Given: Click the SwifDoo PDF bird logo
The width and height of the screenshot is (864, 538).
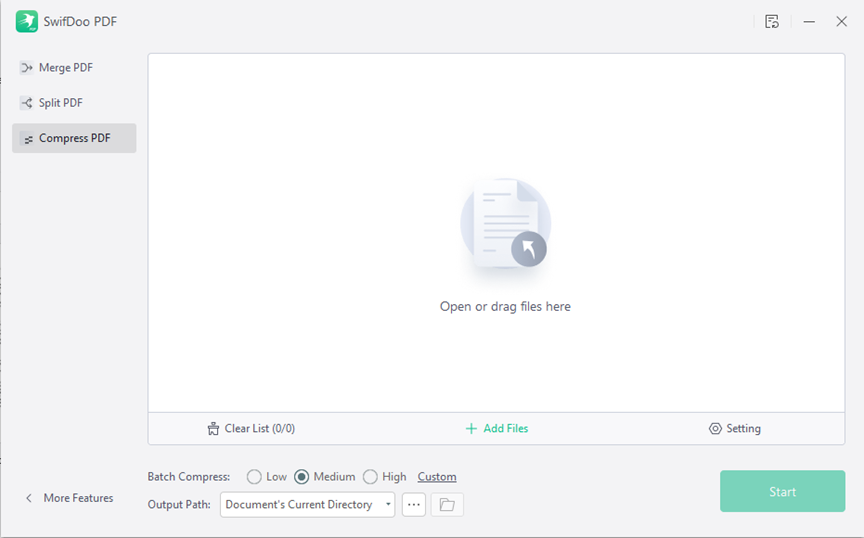Looking at the screenshot, I should pyautogui.click(x=26, y=21).
